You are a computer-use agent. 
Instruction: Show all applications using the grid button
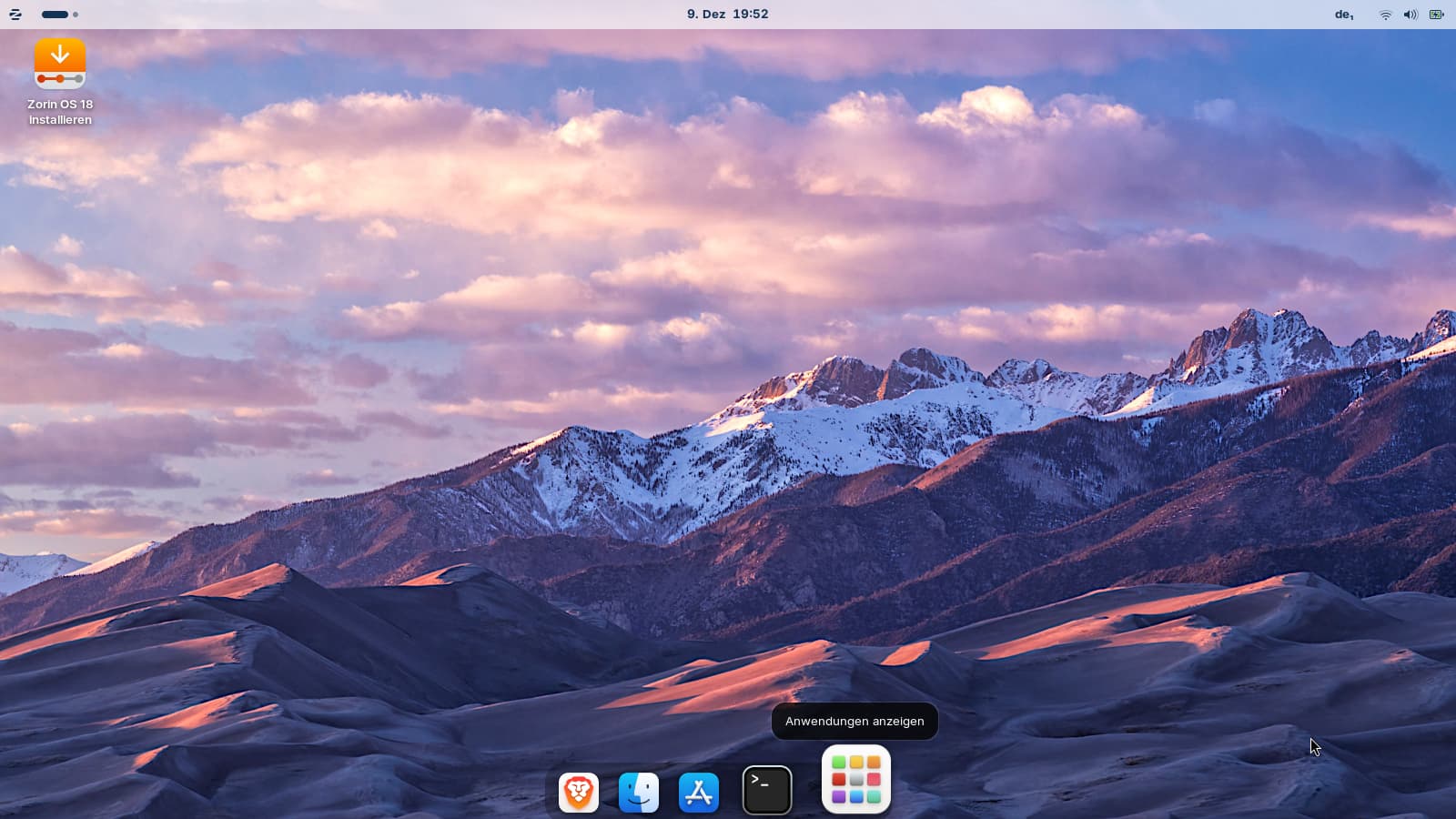click(856, 780)
